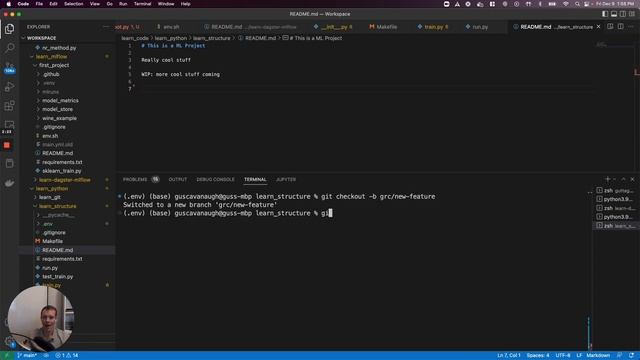Open editor More Actions ellipsis menu
The image size is (640, 360).
pos(631,27)
